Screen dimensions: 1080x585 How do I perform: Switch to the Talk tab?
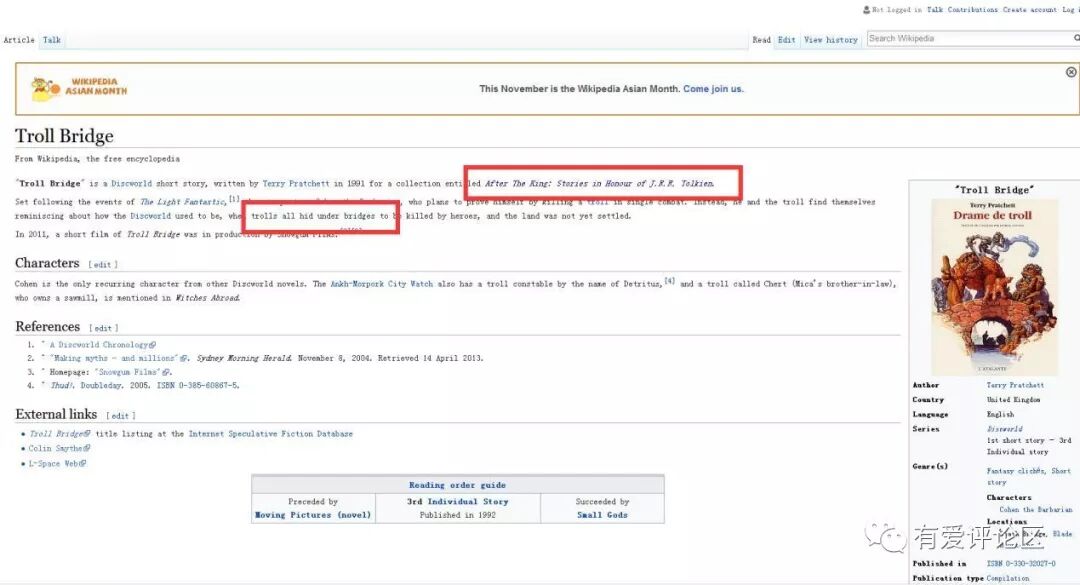tap(52, 40)
